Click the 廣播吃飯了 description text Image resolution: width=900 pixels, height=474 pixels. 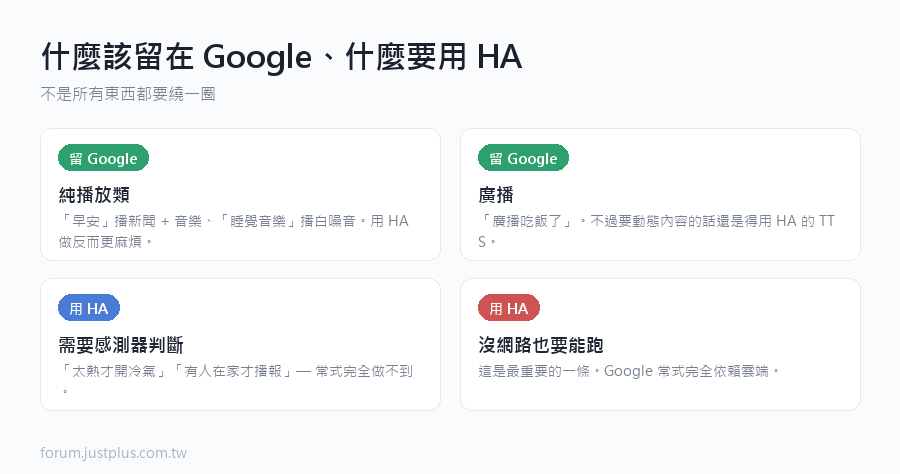point(656,231)
